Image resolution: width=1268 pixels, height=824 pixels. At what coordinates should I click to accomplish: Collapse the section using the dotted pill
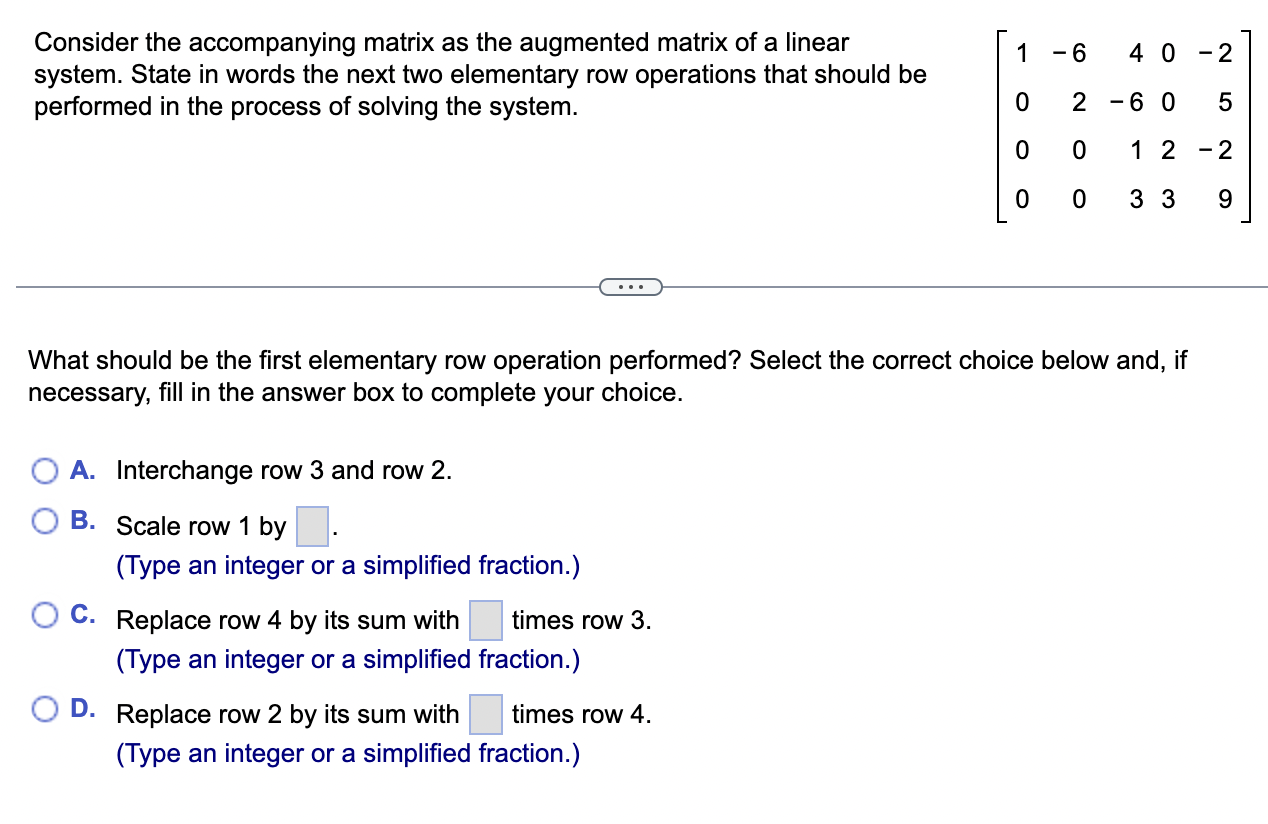[631, 286]
